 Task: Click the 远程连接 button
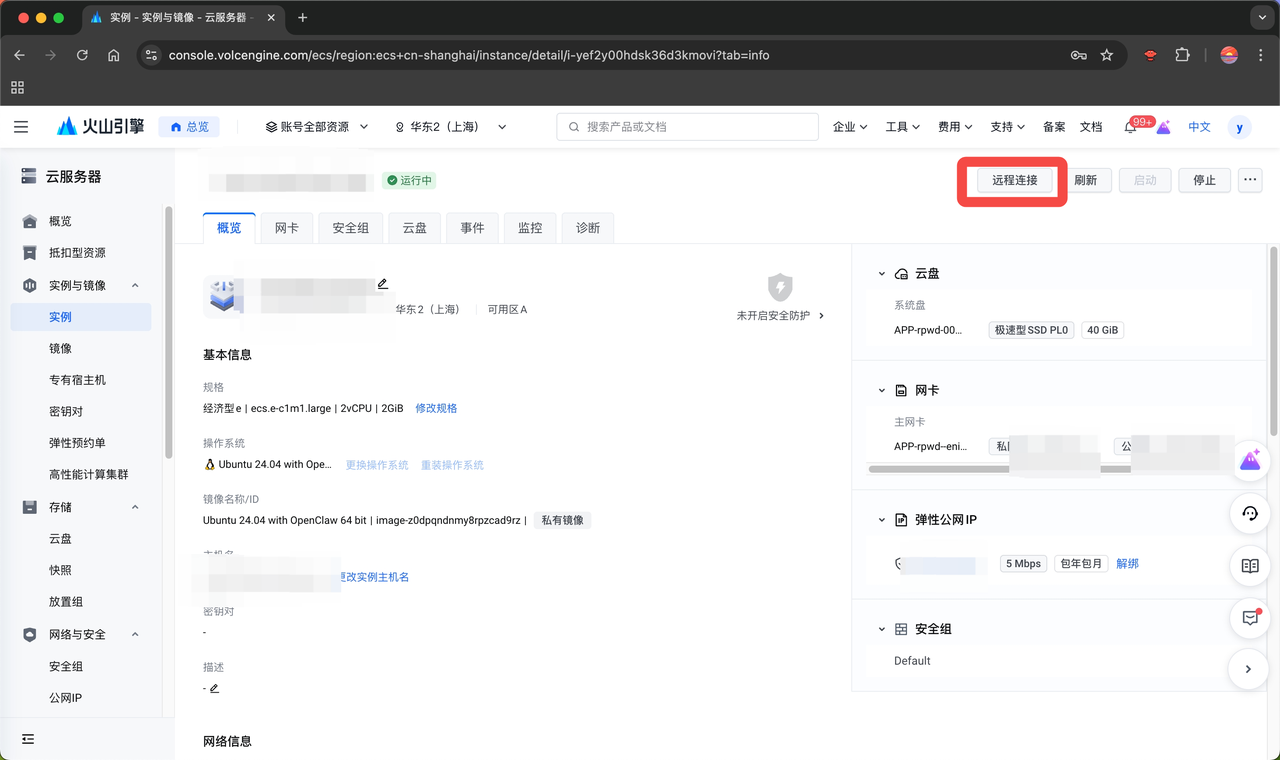pyautogui.click(x=1012, y=181)
